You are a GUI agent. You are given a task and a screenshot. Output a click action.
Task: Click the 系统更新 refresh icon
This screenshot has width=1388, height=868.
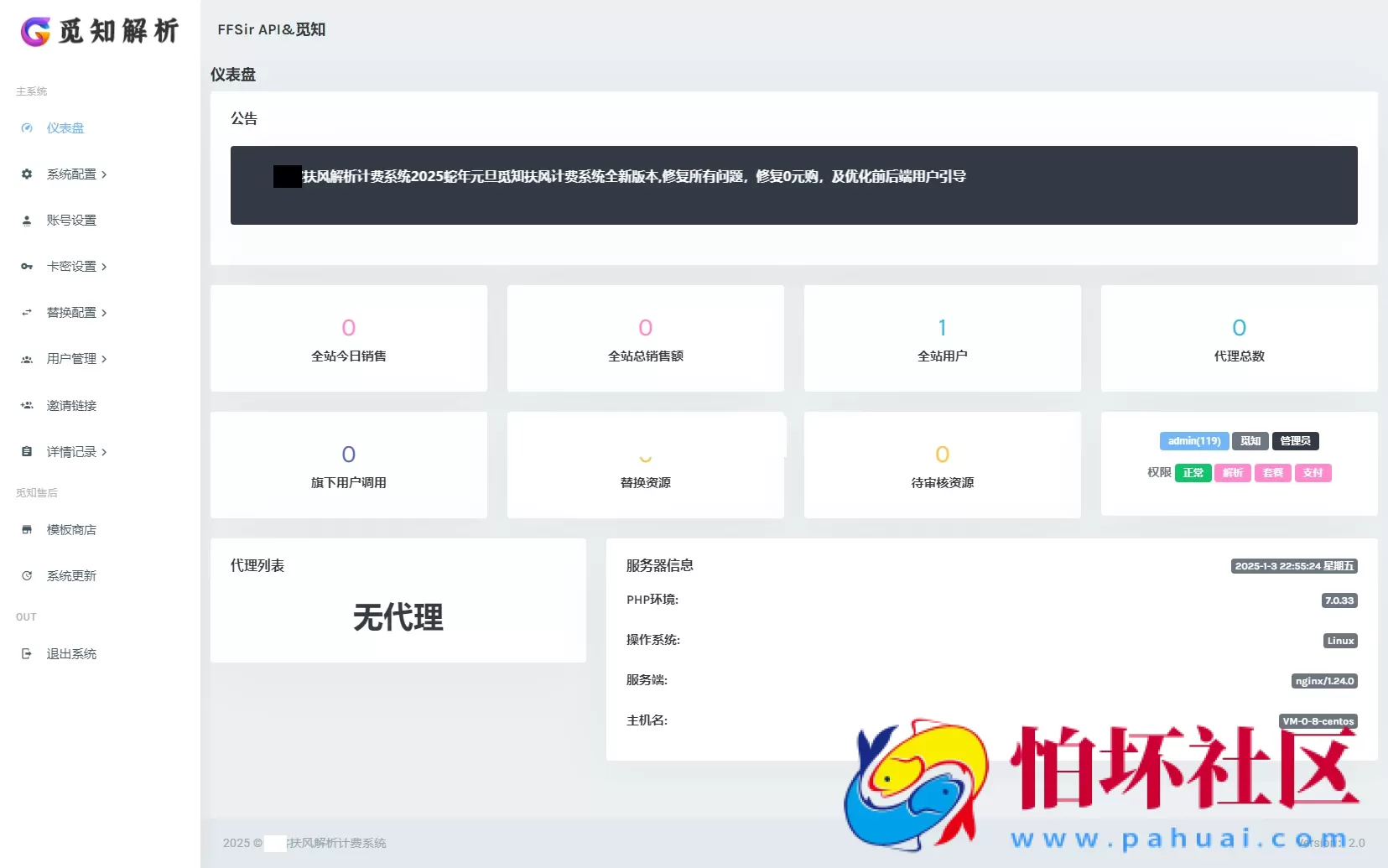pyautogui.click(x=26, y=575)
